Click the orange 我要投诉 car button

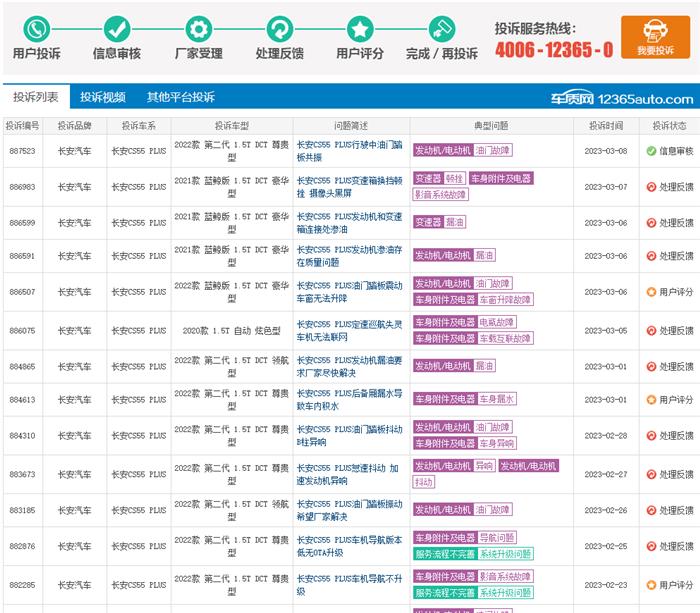[x=655, y=37]
